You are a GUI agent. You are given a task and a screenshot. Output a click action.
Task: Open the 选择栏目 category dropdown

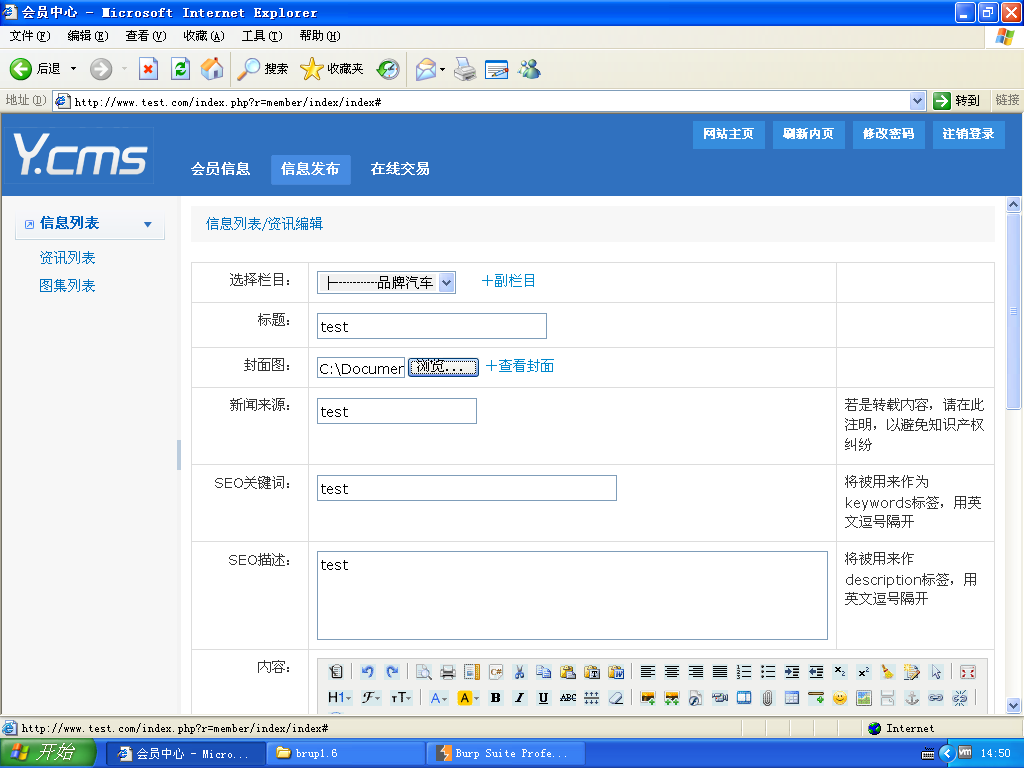[446, 283]
